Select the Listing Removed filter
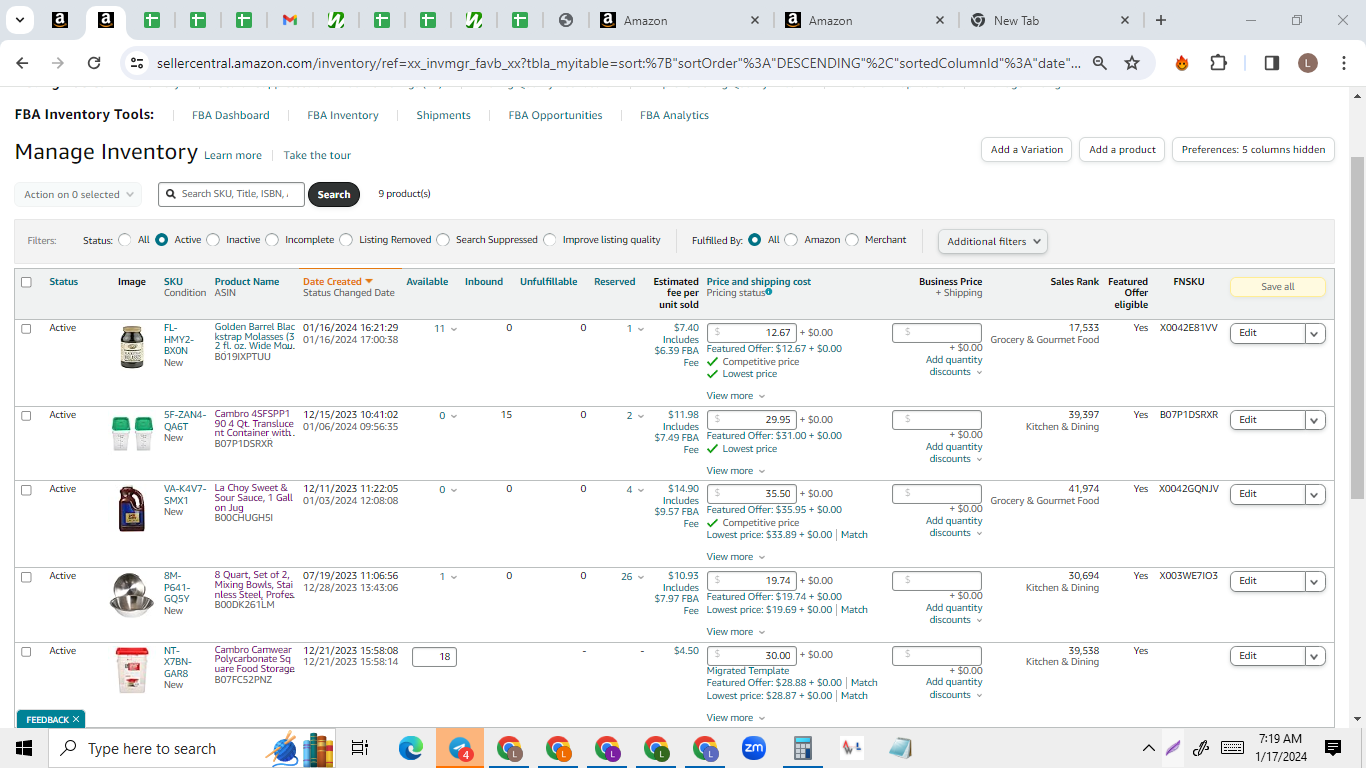 (346, 240)
